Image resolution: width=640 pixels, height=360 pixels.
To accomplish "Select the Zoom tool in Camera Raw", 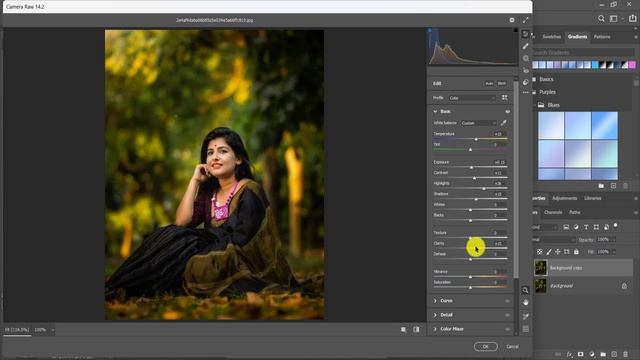I will pyautogui.click(x=525, y=290).
